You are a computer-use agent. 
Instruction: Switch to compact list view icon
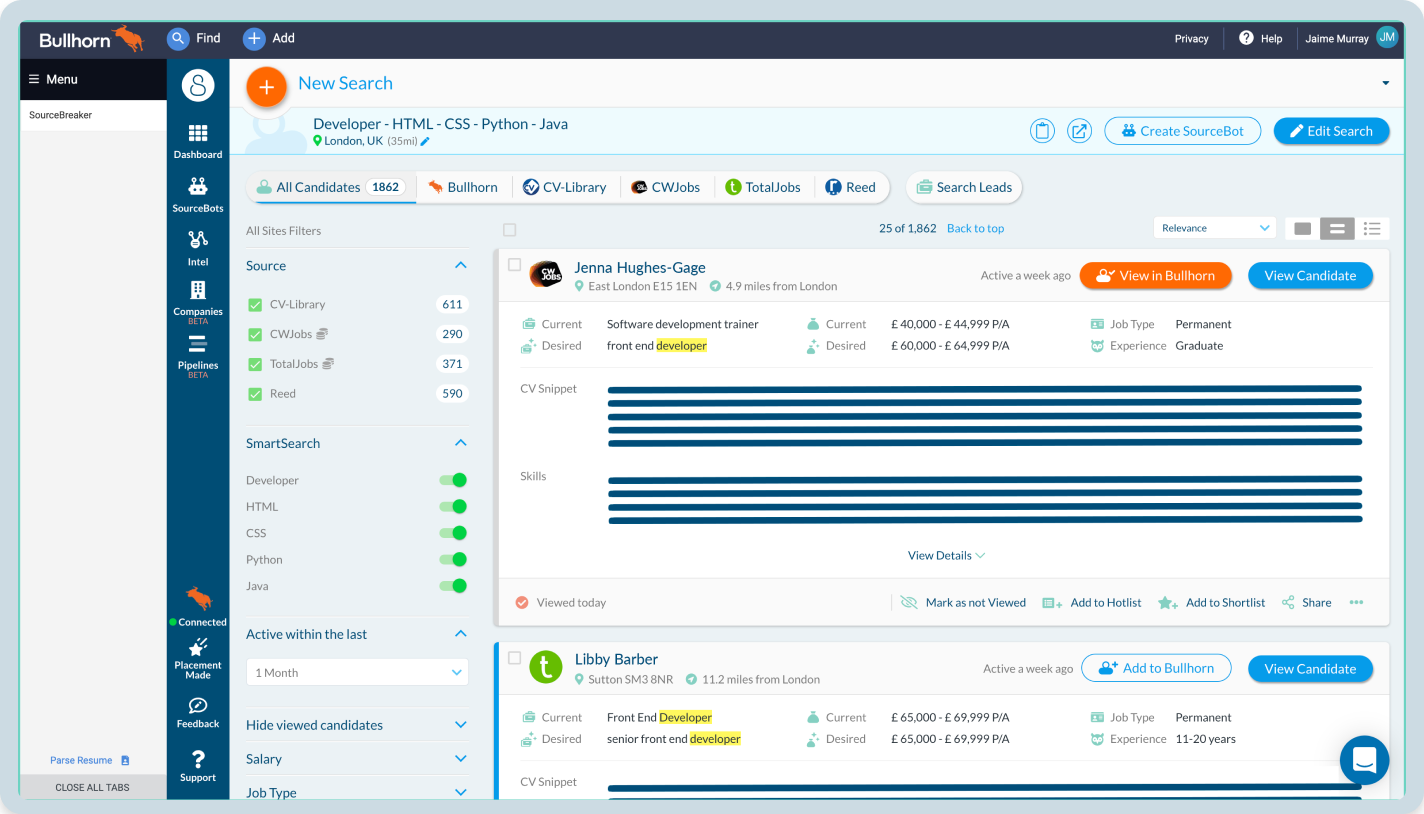1372,229
